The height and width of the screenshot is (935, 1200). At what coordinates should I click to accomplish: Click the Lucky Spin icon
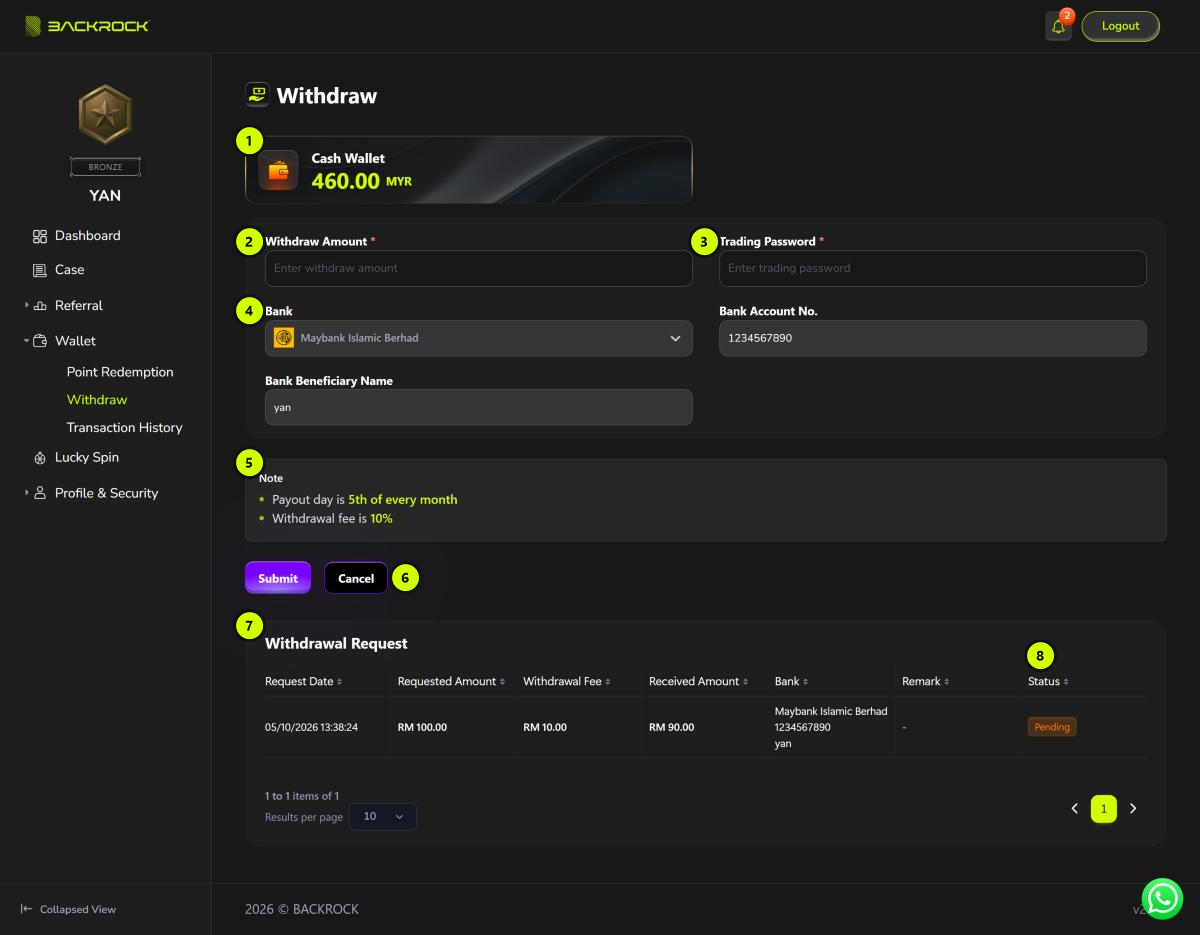point(40,458)
